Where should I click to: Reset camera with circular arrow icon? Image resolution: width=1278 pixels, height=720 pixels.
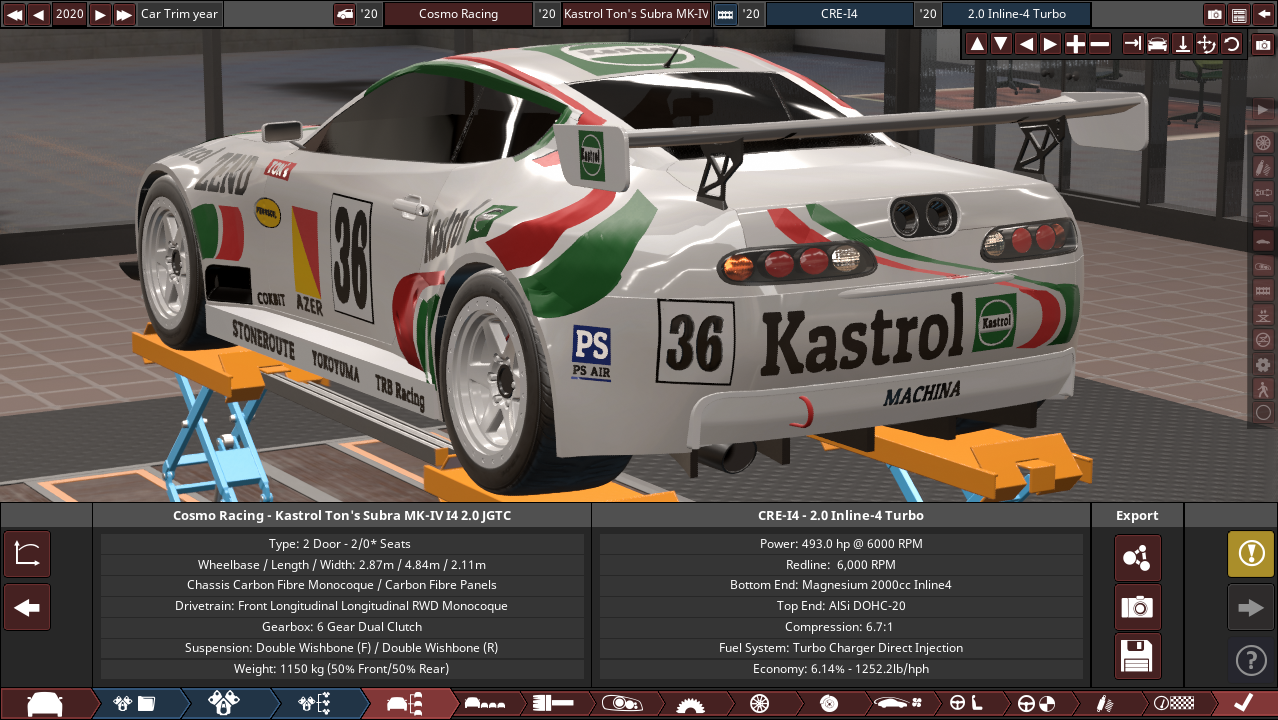[x=1231, y=44]
